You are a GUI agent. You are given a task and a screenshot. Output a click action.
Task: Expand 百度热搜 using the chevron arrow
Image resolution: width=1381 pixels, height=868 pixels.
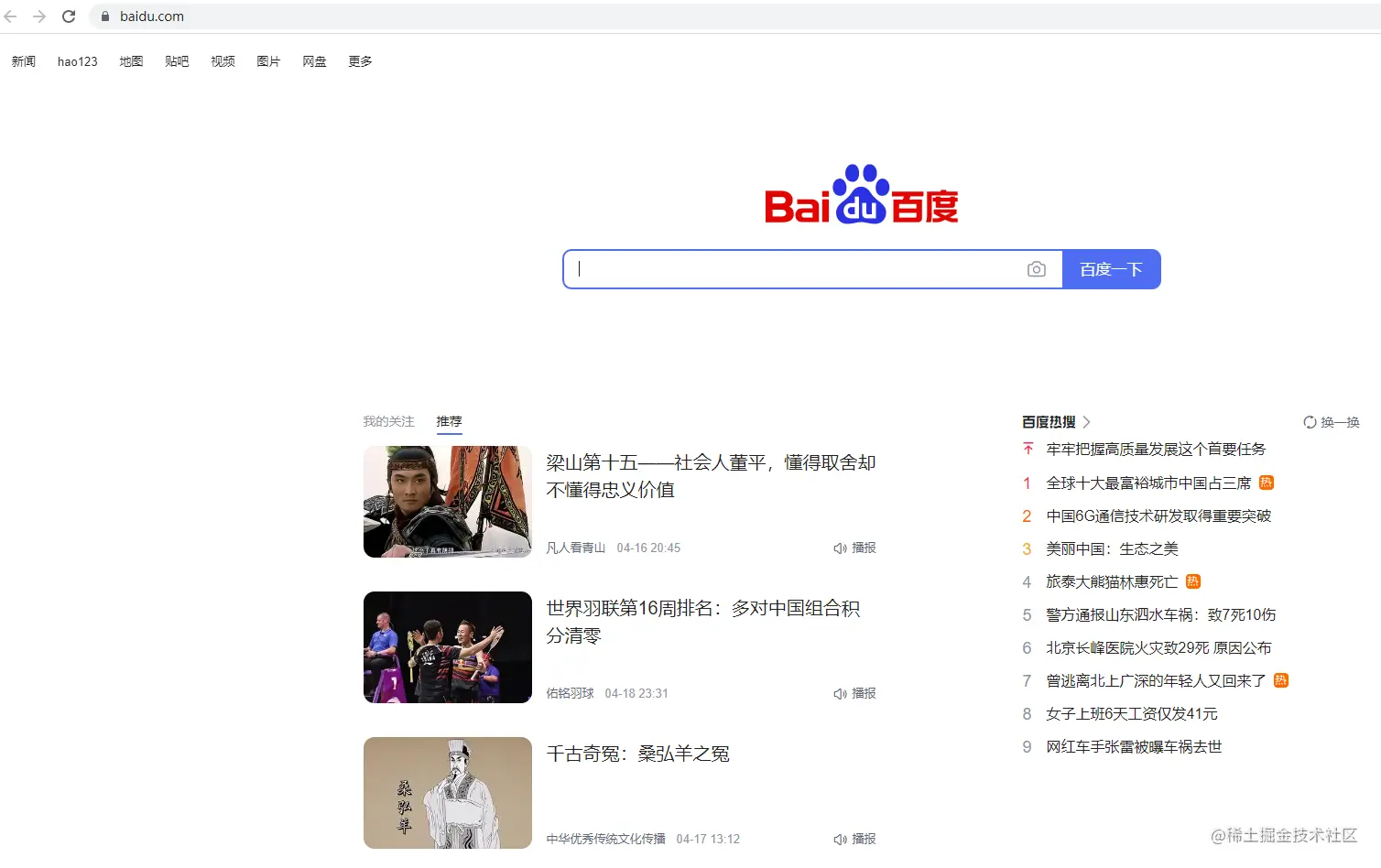1087,422
